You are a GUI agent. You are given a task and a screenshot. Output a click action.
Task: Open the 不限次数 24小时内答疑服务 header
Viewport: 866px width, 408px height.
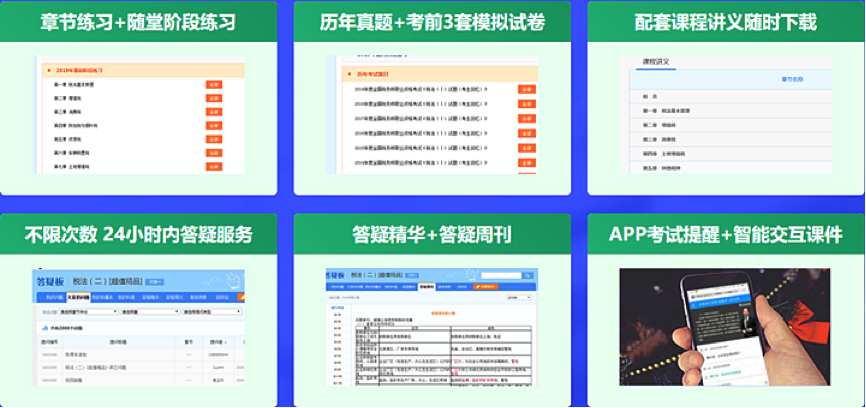138,235
